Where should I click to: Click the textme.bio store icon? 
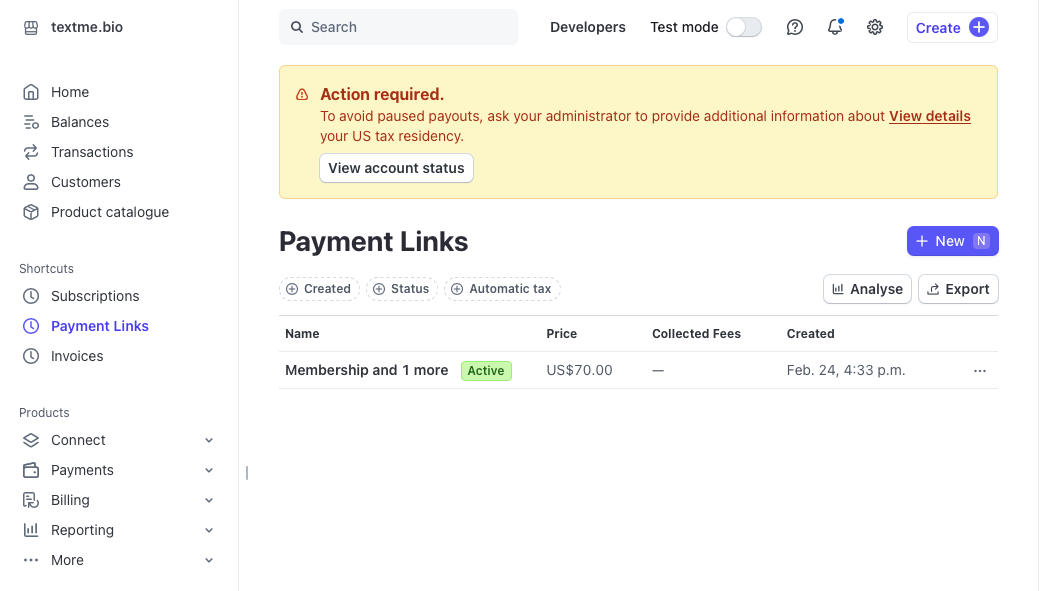(x=31, y=27)
